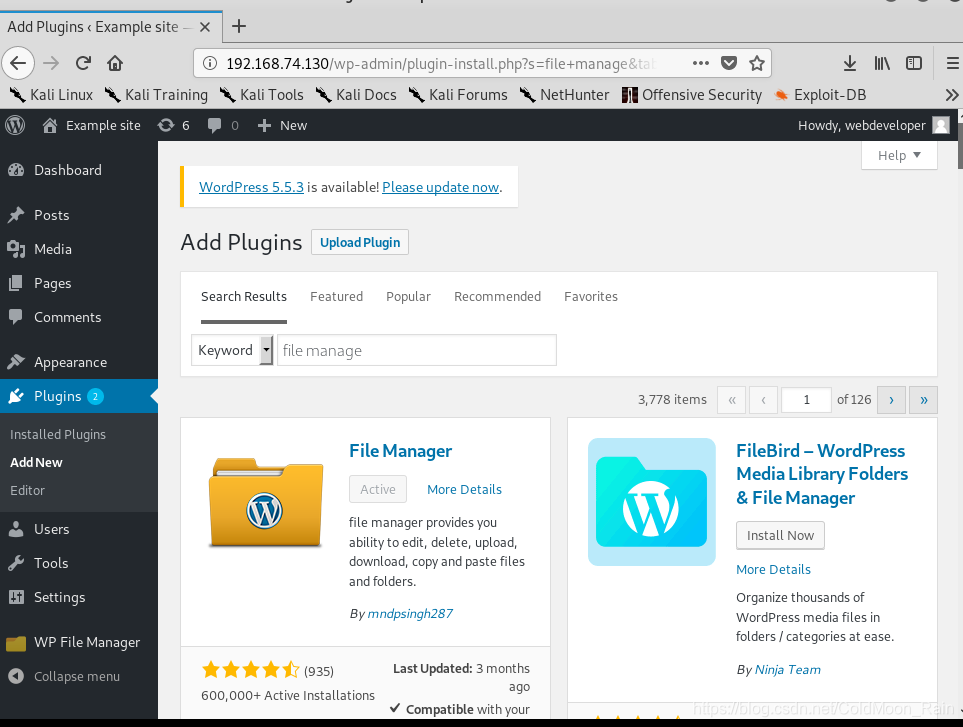Switch to Featured plugins tab
Viewport: 963px width, 727px height.
click(337, 297)
